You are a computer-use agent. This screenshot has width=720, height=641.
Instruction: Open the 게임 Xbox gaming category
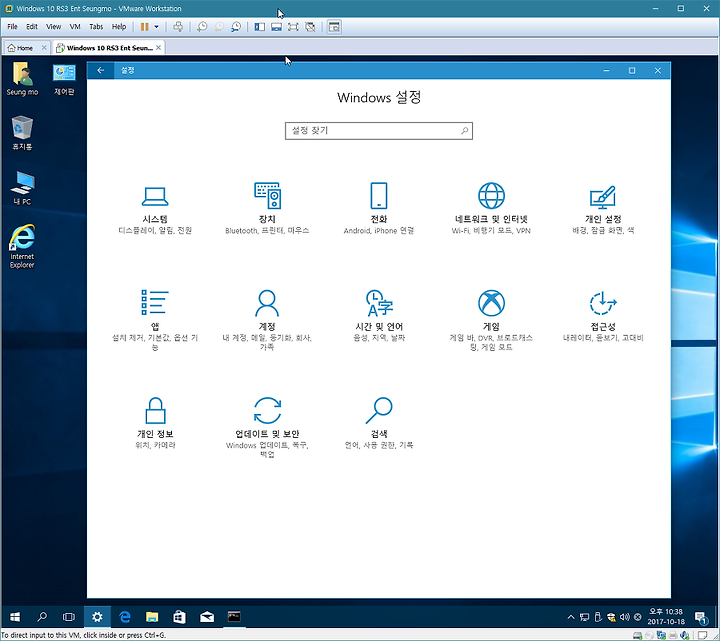(x=491, y=320)
